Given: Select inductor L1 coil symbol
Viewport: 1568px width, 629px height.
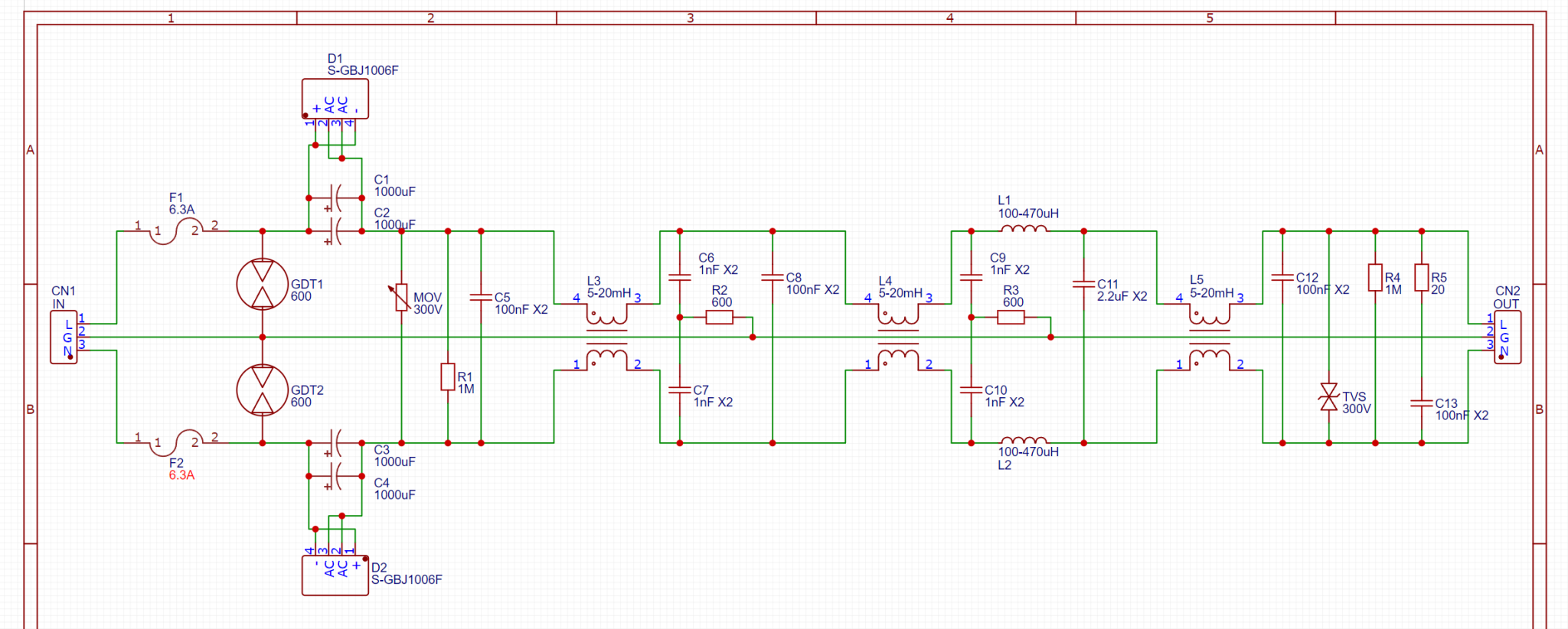Looking at the screenshot, I should (x=1024, y=228).
